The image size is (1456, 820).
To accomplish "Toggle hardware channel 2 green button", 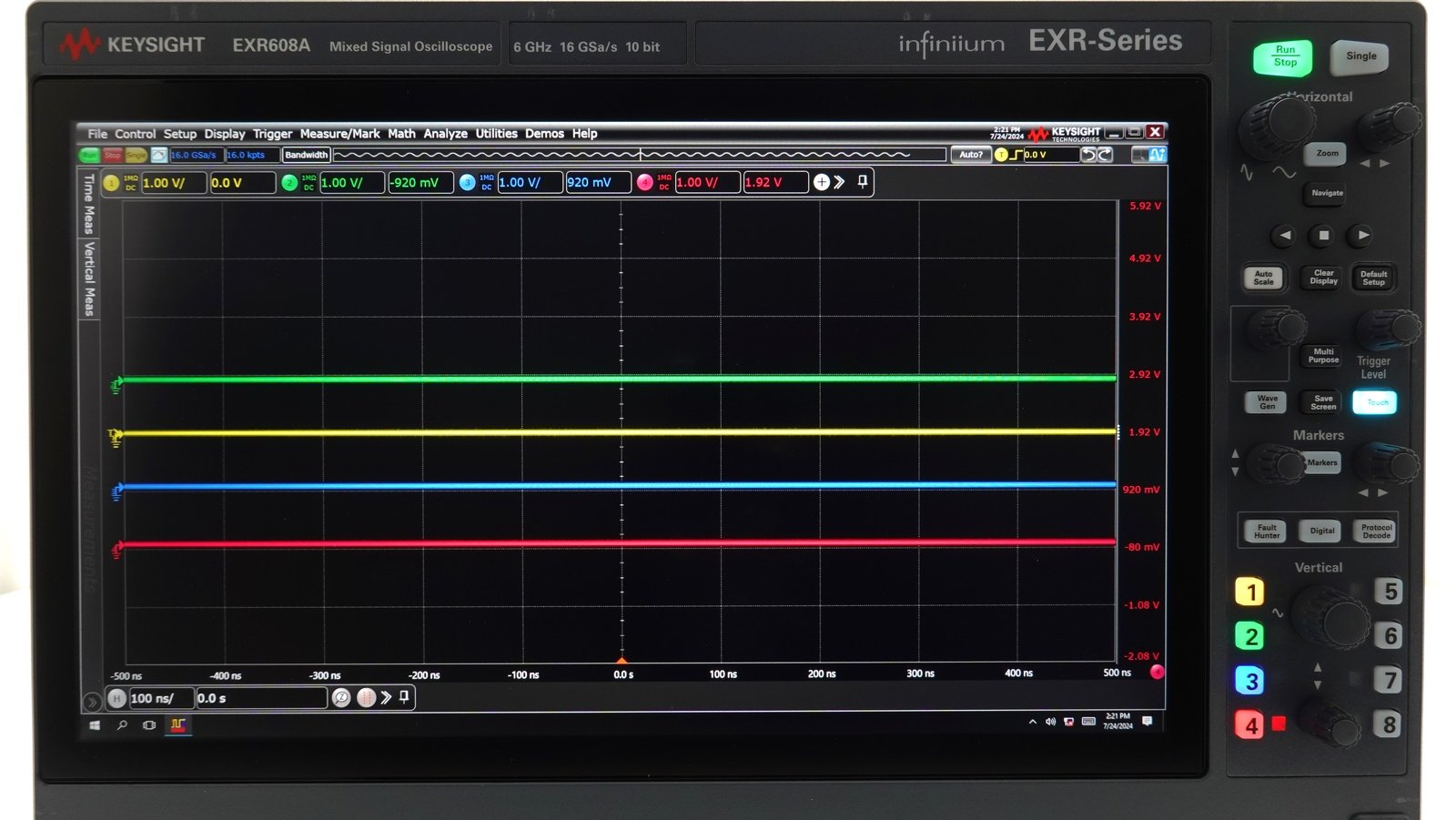I will [x=1250, y=636].
